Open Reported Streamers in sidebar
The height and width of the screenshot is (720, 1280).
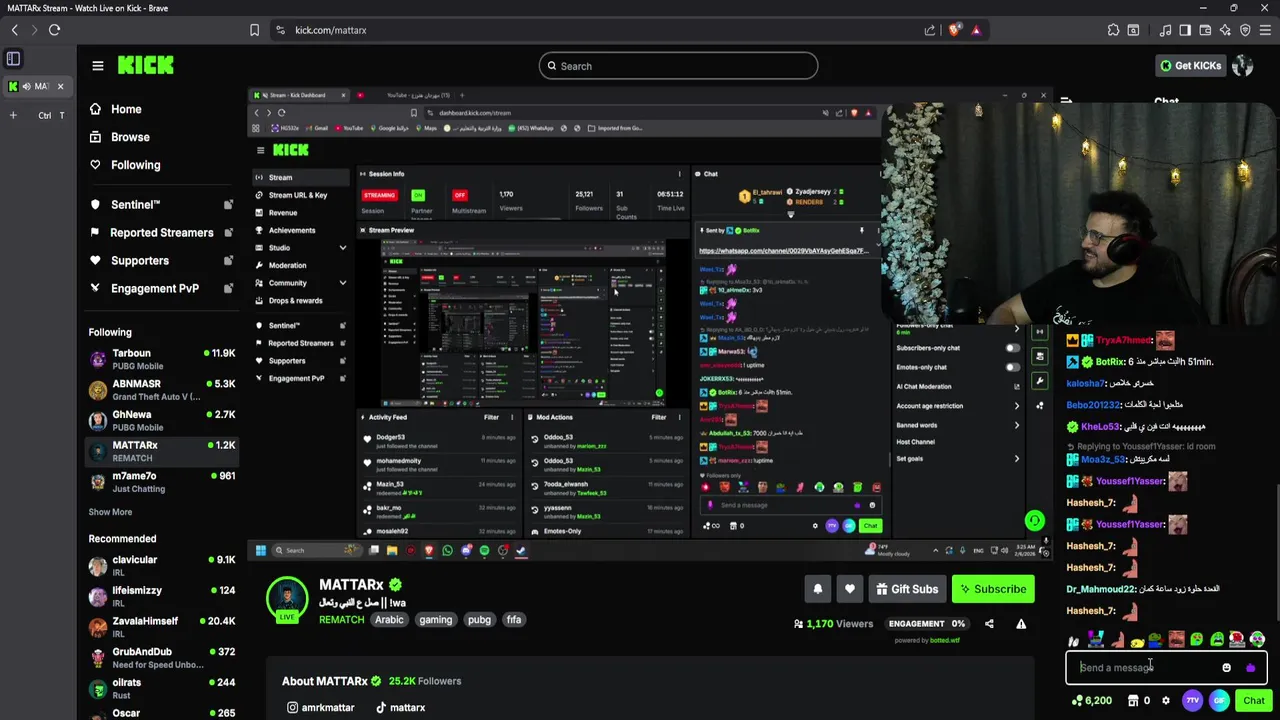161,233
